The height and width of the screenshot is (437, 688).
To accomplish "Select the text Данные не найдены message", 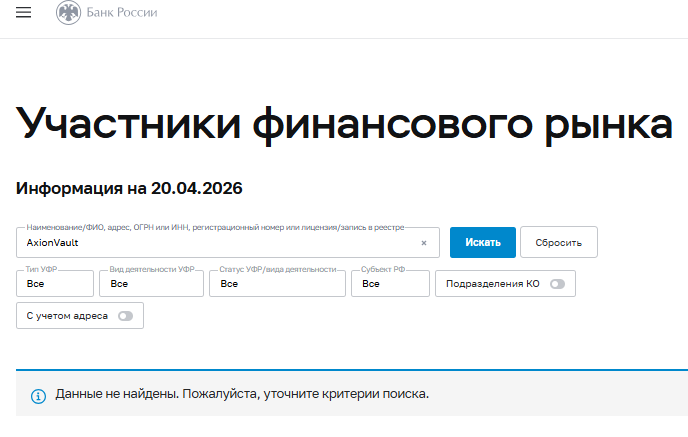I will click(242, 394).
